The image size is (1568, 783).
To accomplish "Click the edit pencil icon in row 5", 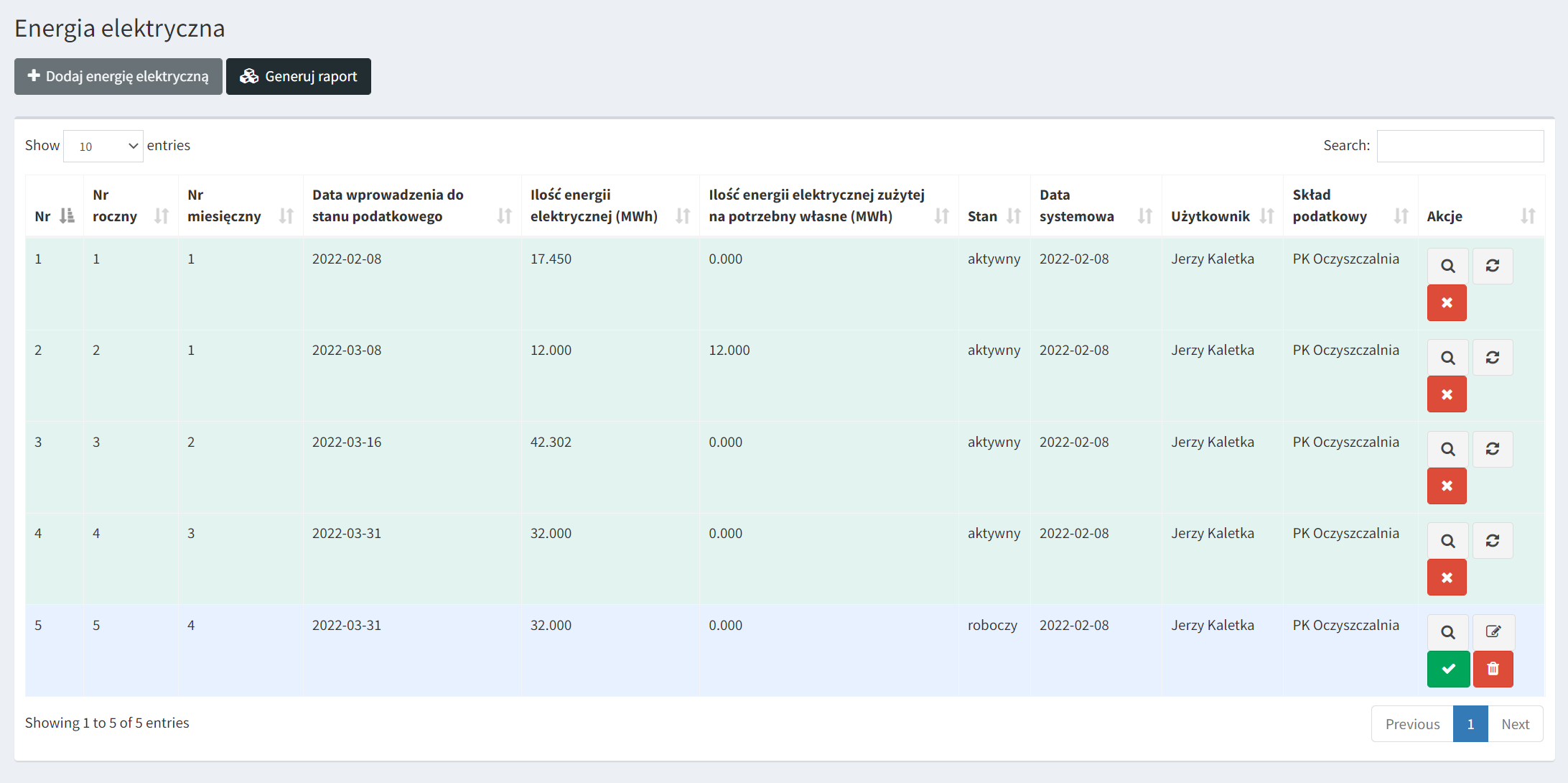I will [1493, 632].
